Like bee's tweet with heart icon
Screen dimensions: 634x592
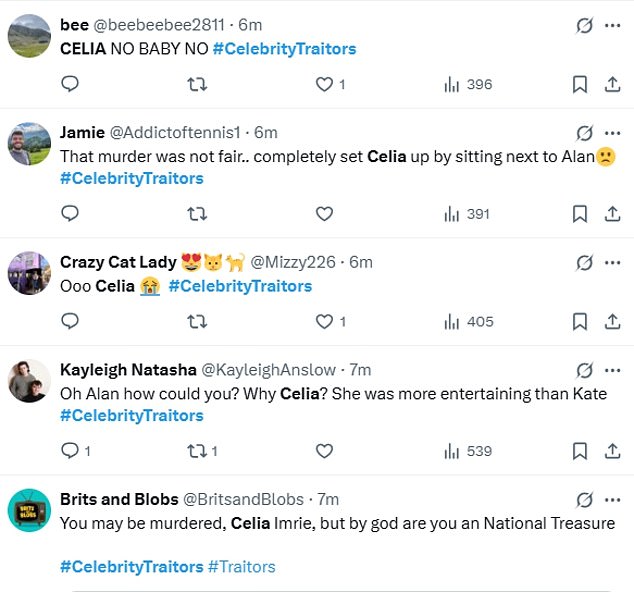pos(324,85)
